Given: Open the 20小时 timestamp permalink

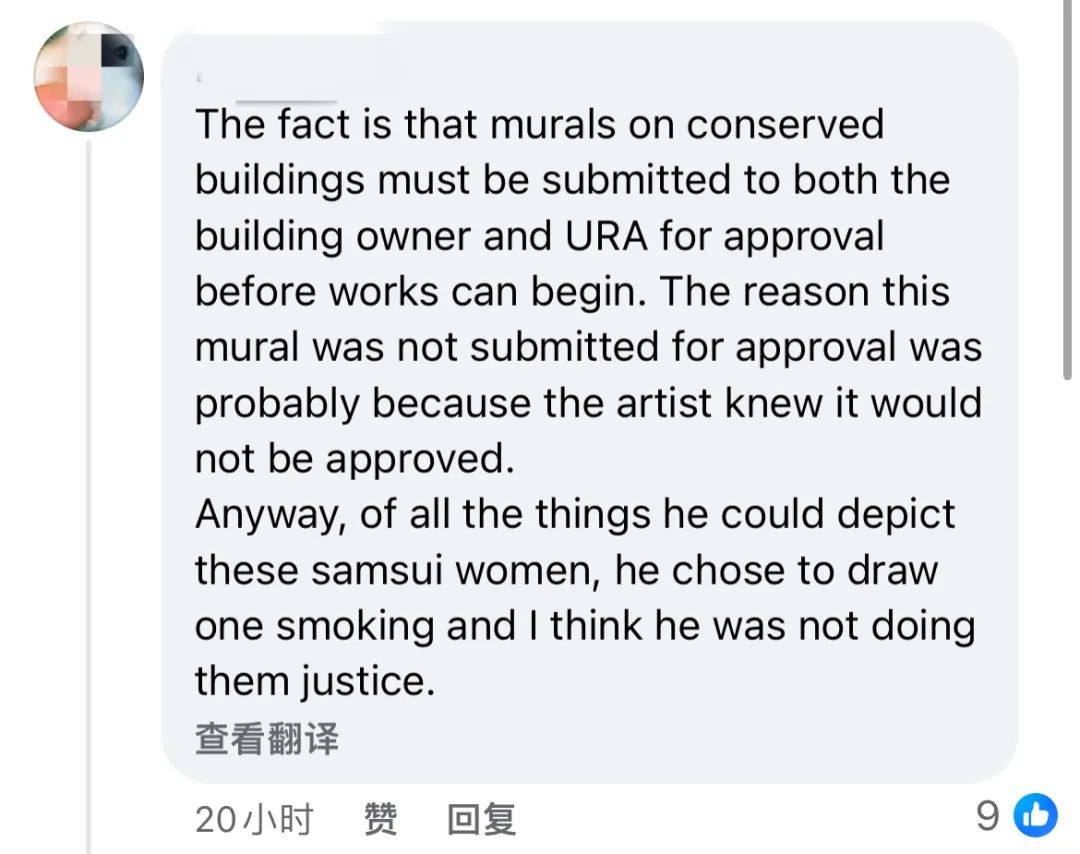Looking at the screenshot, I should pyautogui.click(x=254, y=819).
